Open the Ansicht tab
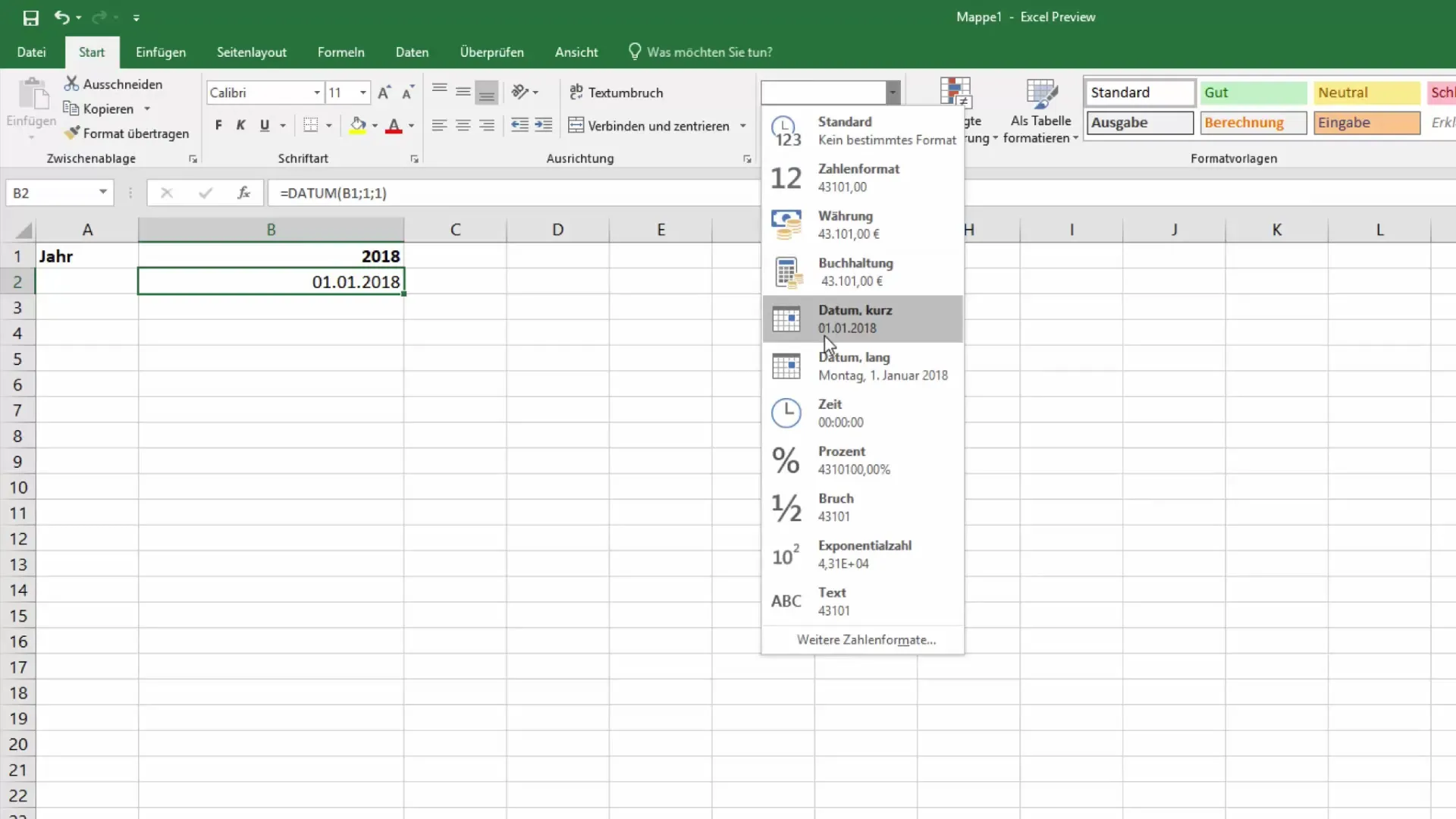The width and height of the screenshot is (1456, 819). pos(576,52)
